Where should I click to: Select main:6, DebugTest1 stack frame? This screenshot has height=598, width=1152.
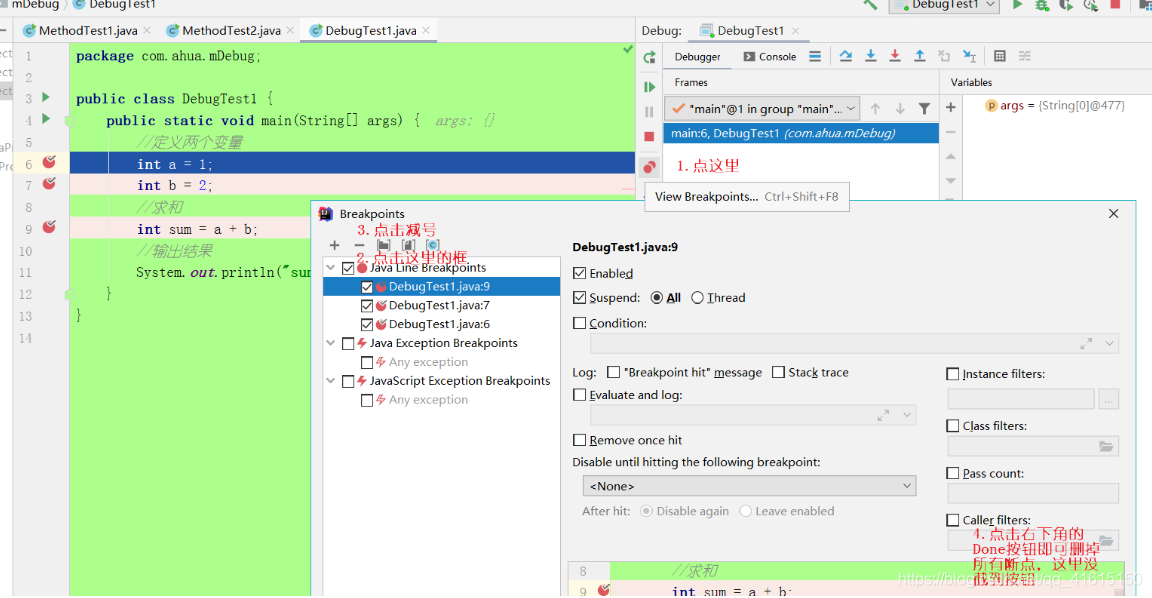click(801, 133)
